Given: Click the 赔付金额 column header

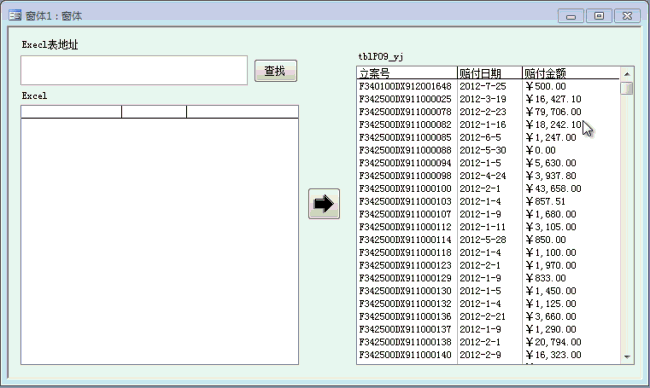Looking at the screenshot, I should tap(571, 73).
